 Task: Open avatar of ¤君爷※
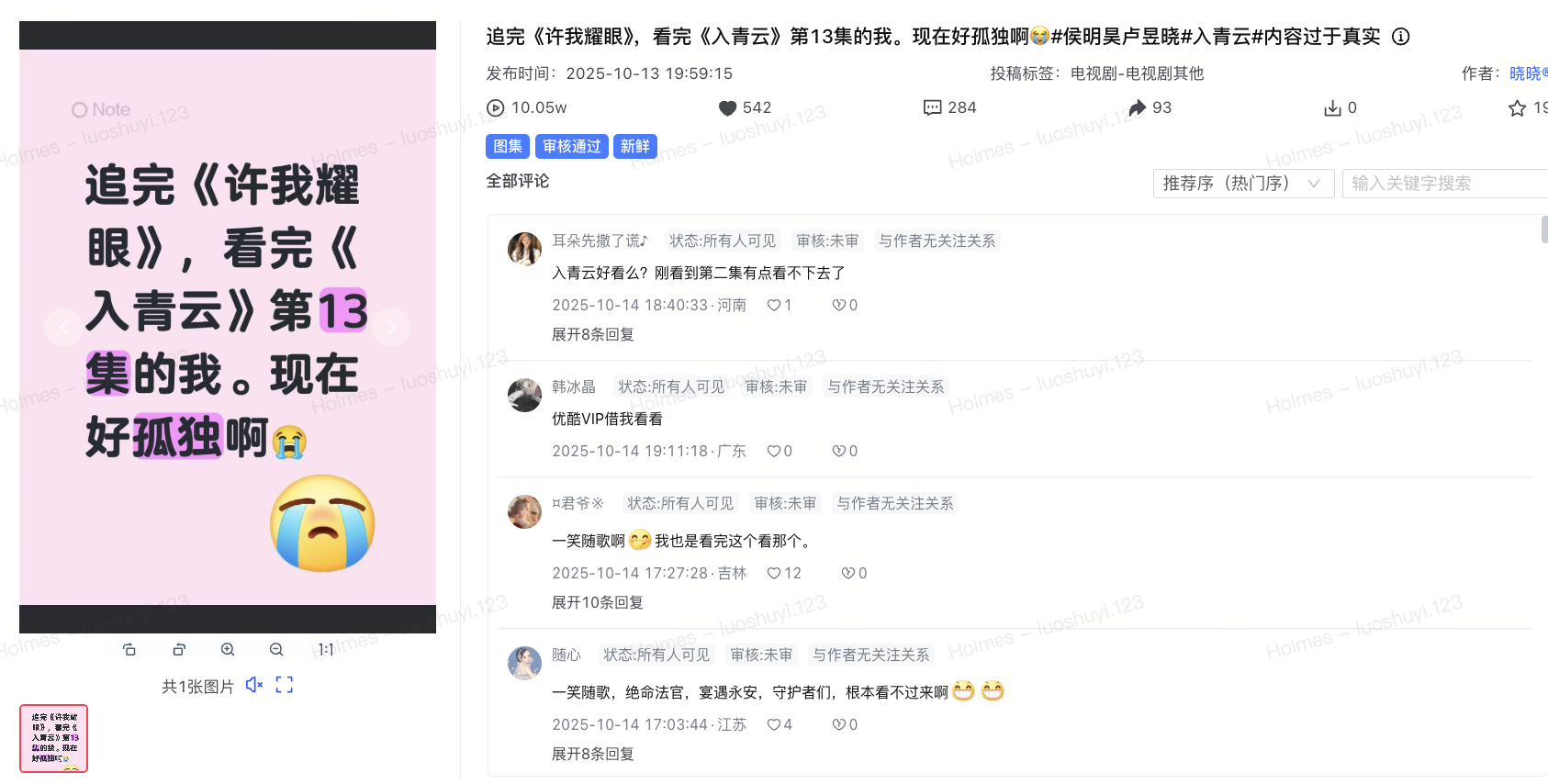tap(524, 511)
